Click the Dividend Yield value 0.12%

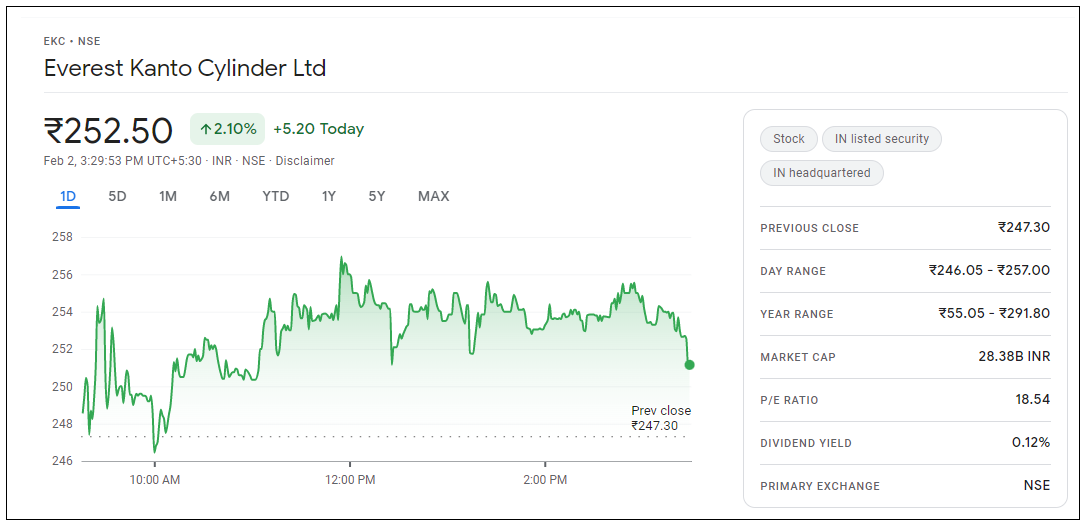pyautogui.click(x=1031, y=442)
